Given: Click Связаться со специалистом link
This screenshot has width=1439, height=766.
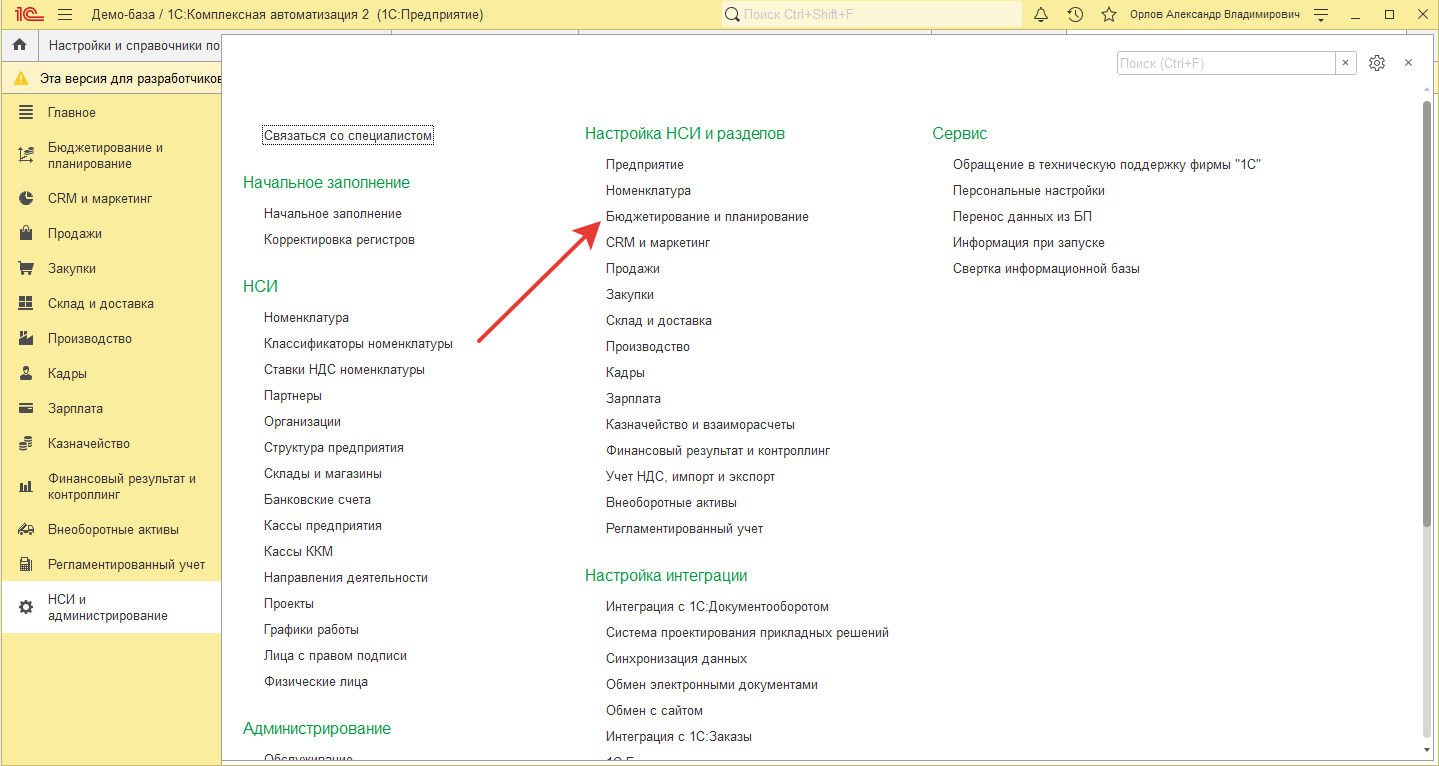Looking at the screenshot, I should click(348, 135).
